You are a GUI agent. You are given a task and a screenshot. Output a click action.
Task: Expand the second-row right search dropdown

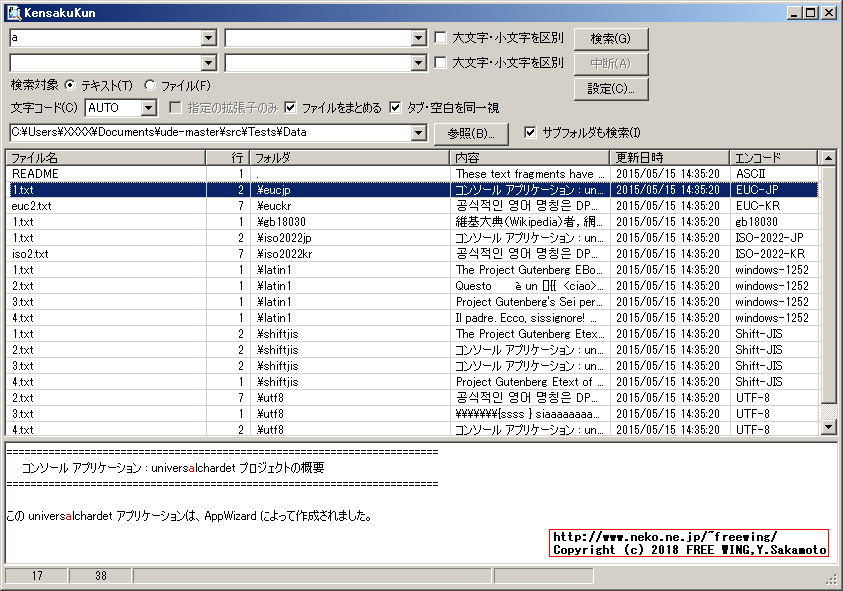[418, 63]
